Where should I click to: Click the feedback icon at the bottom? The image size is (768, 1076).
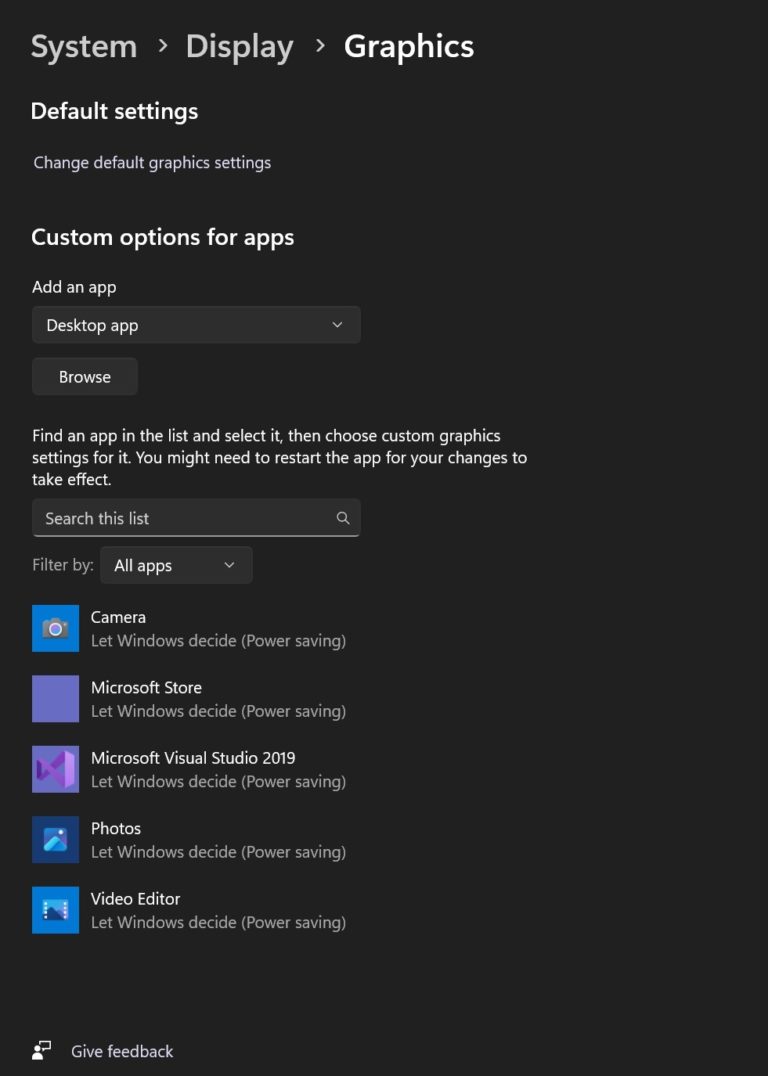coord(40,1051)
